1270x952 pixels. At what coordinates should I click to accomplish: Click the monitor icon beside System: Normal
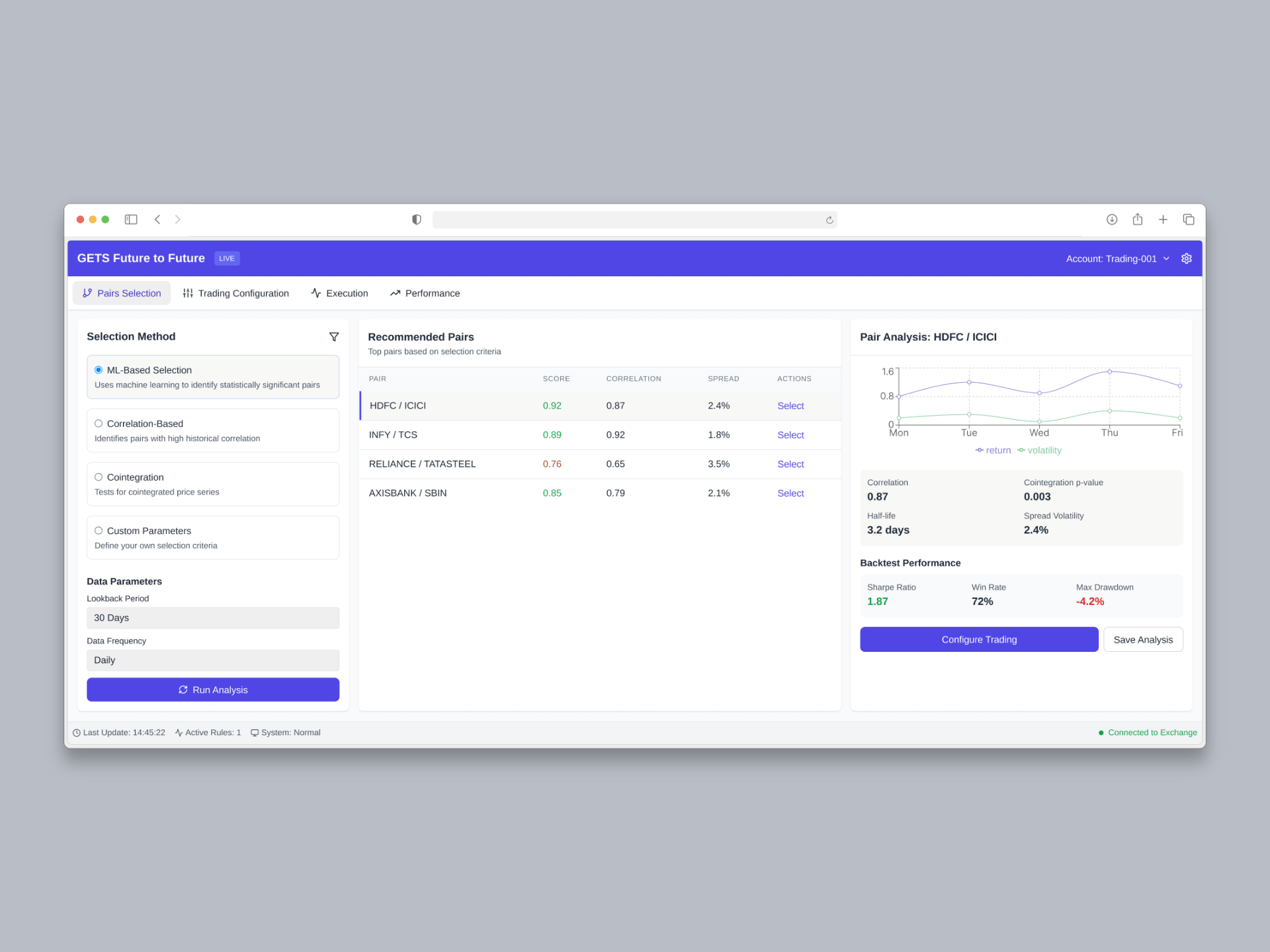coord(255,733)
